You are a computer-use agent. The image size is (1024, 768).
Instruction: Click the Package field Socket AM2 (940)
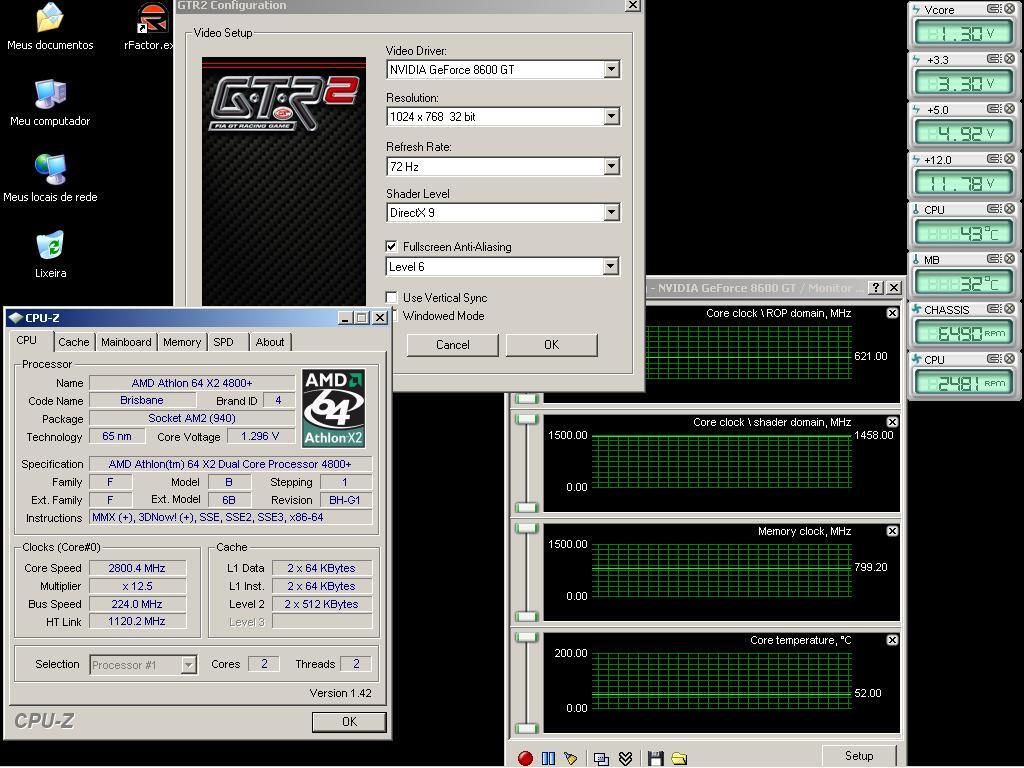pos(191,418)
